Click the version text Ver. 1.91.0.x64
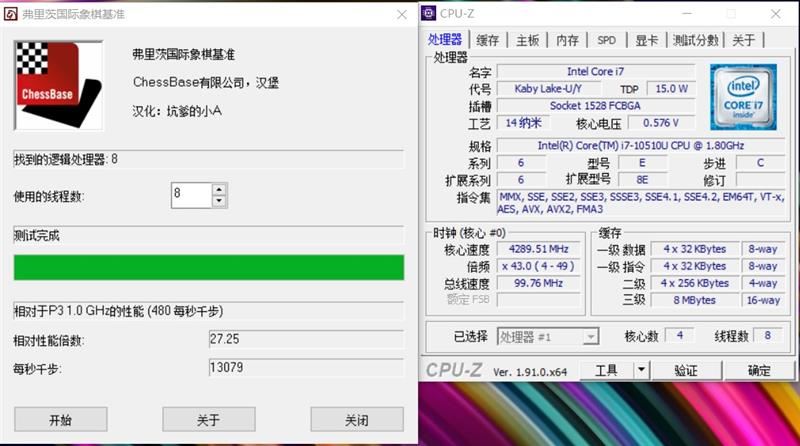Image resolution: width=800 pixels, height=446 pixels. pyautogui.click(x=530, y=372)
